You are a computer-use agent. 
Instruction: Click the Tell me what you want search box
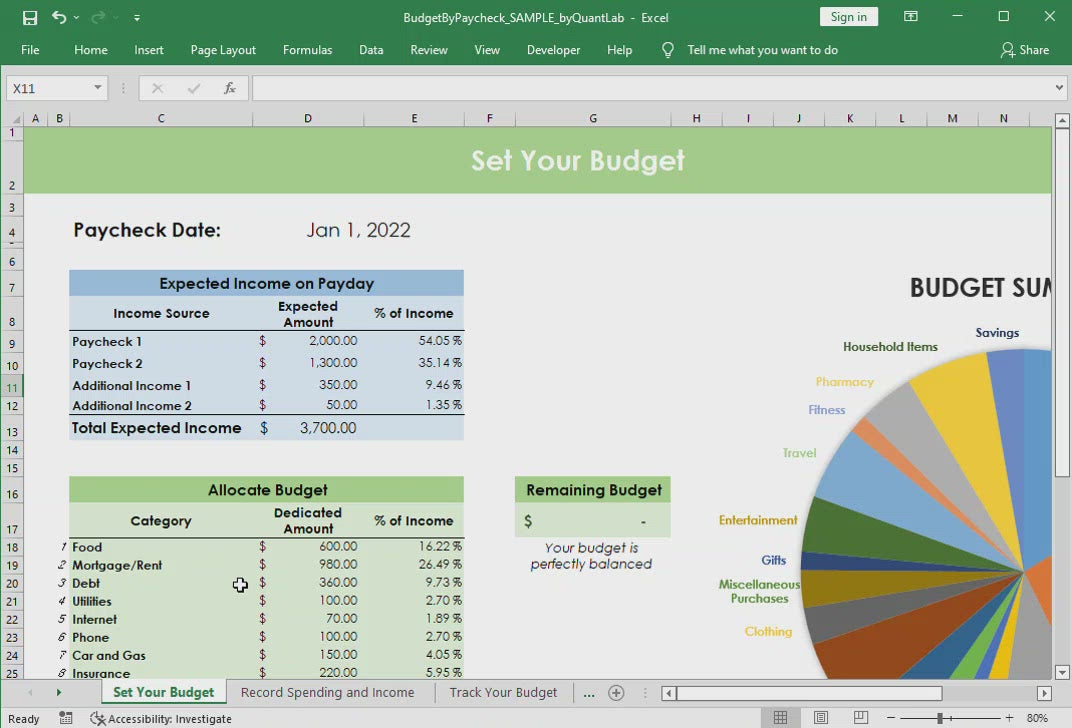[762, 50]
